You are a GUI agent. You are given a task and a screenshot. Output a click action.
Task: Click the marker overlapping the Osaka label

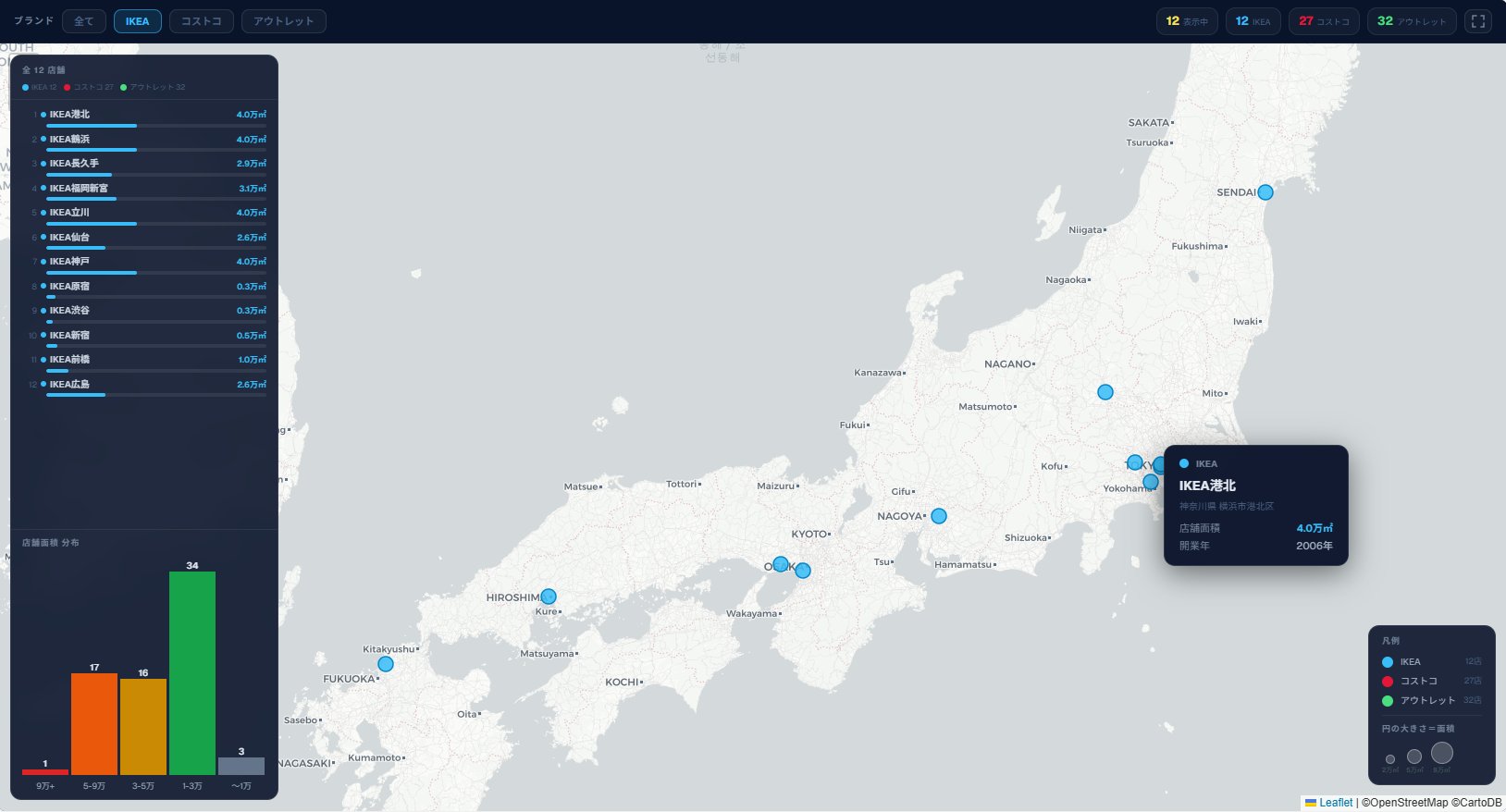point(781,564)
